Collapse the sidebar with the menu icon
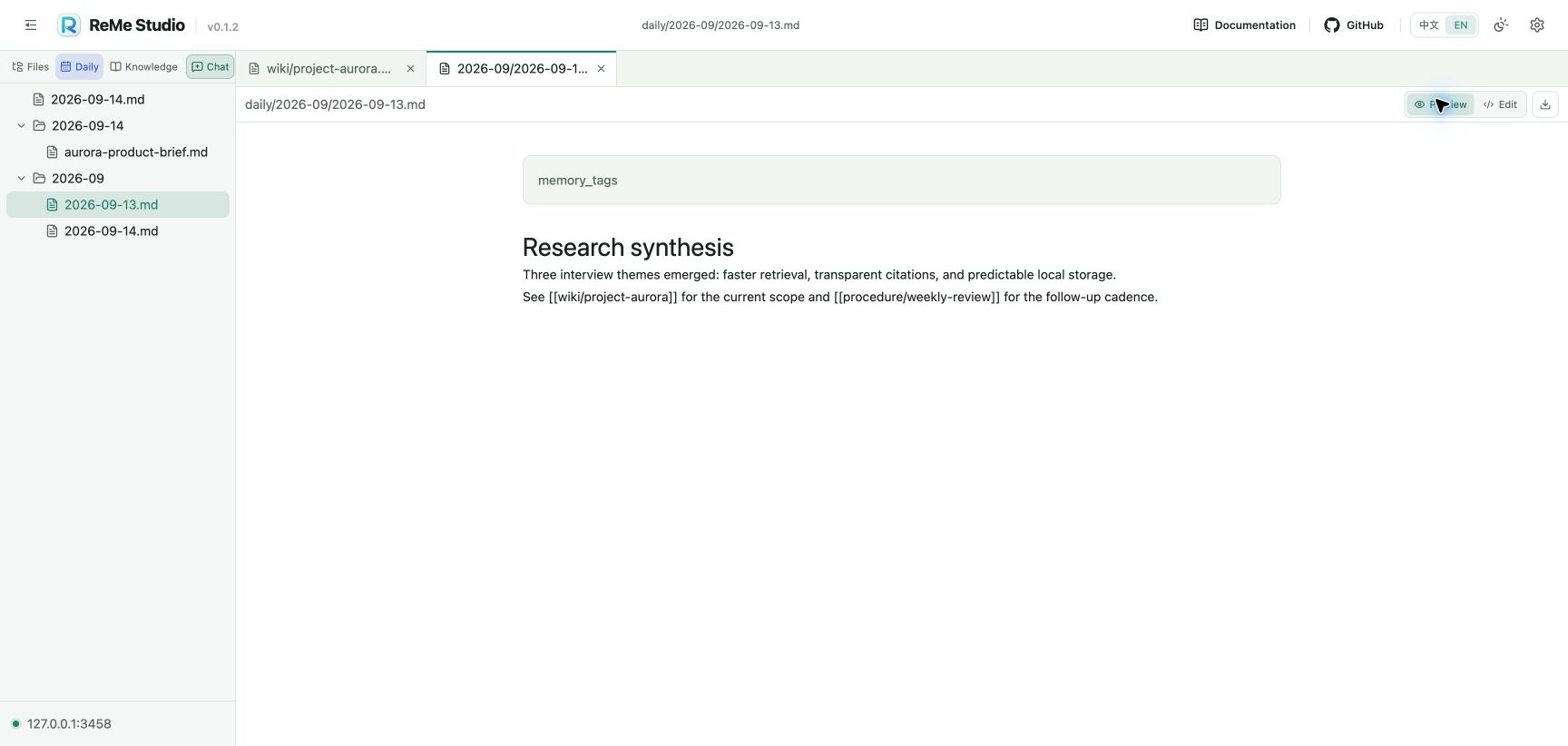 coord(31,25)
